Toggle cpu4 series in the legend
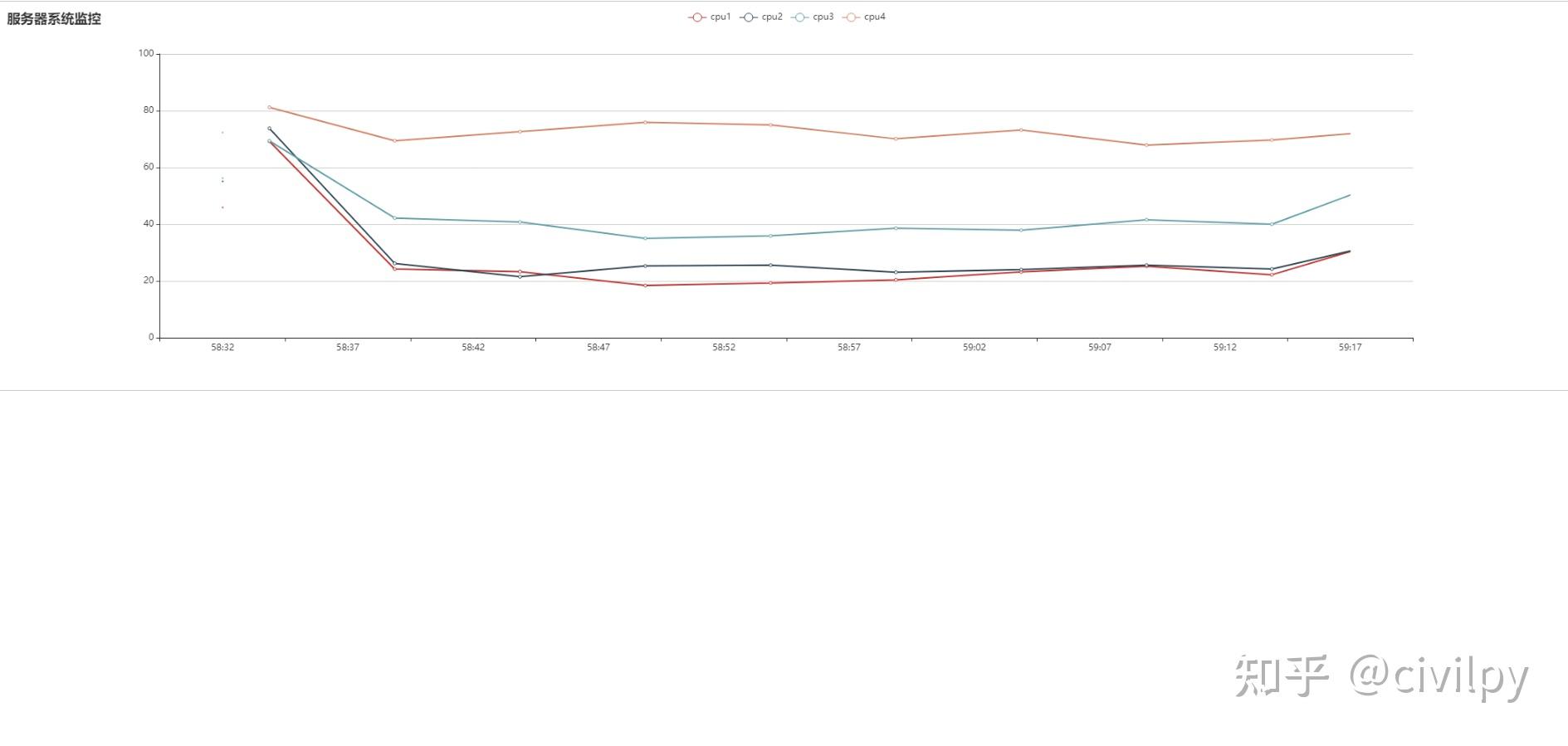 click(864, 17)
